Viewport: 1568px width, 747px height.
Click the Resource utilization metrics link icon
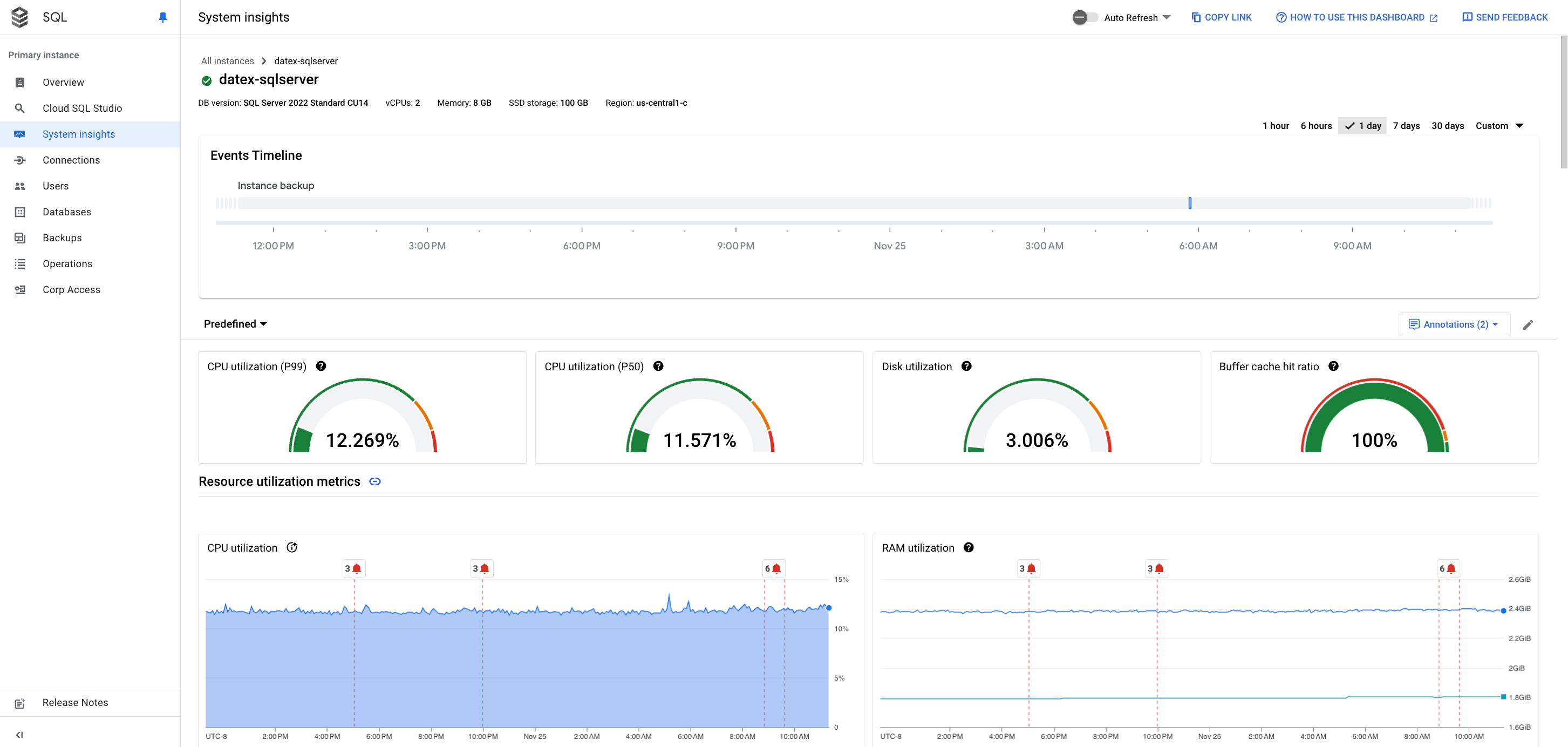coord(376,482)
